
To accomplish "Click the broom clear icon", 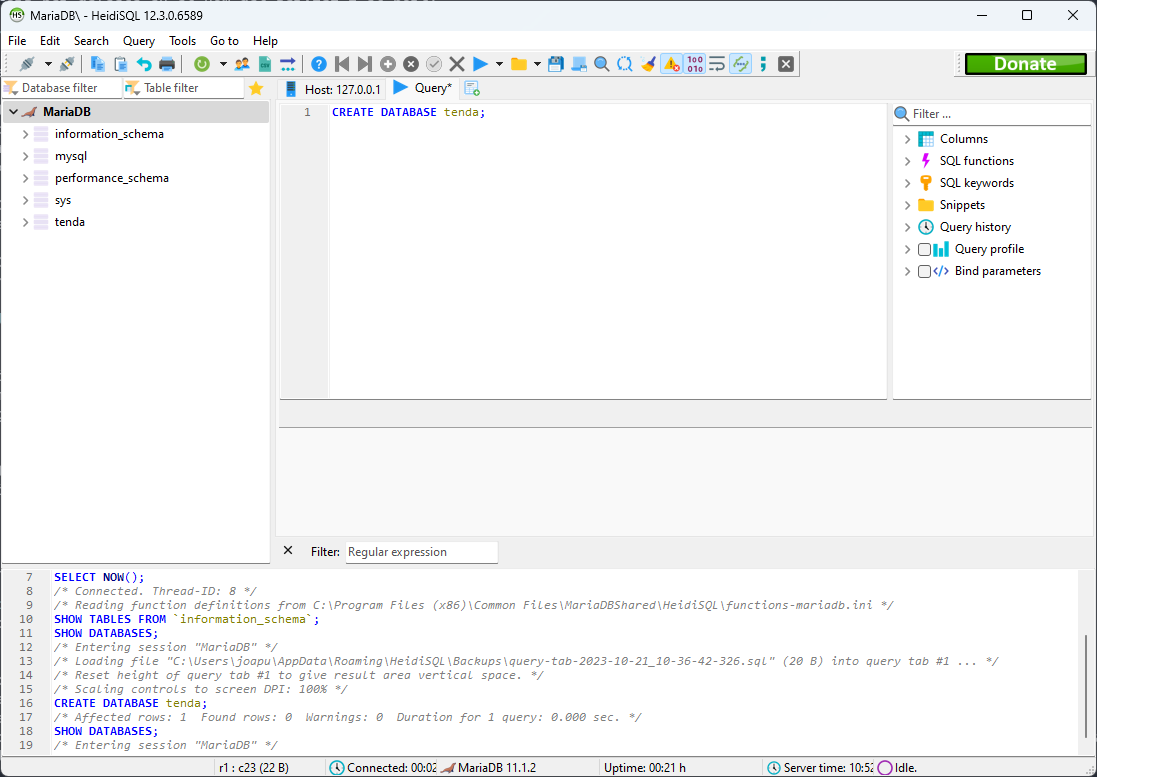I will click(648, 64).
